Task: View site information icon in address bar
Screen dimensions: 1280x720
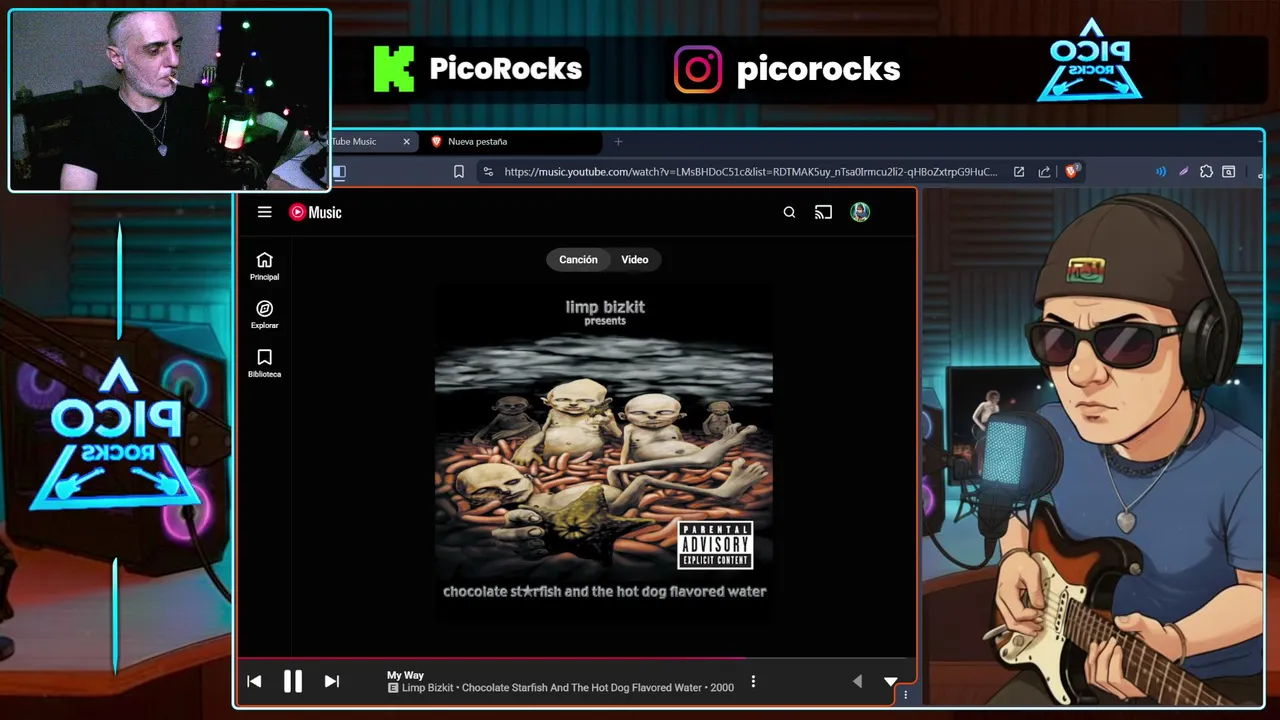Action: tap(487, 172)
